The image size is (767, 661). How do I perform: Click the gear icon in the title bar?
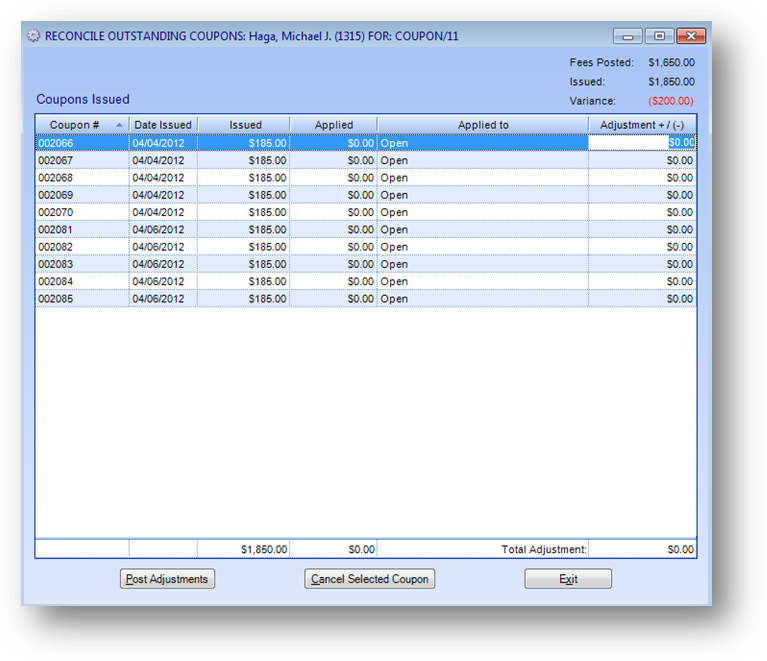coord(33,36)
